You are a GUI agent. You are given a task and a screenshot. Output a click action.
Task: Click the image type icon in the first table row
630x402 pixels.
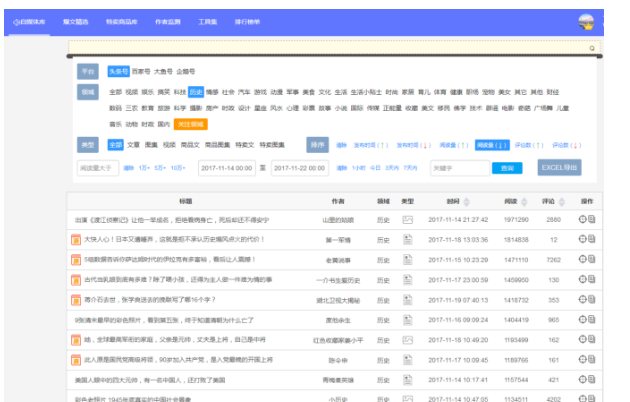(x=407, y=219)
